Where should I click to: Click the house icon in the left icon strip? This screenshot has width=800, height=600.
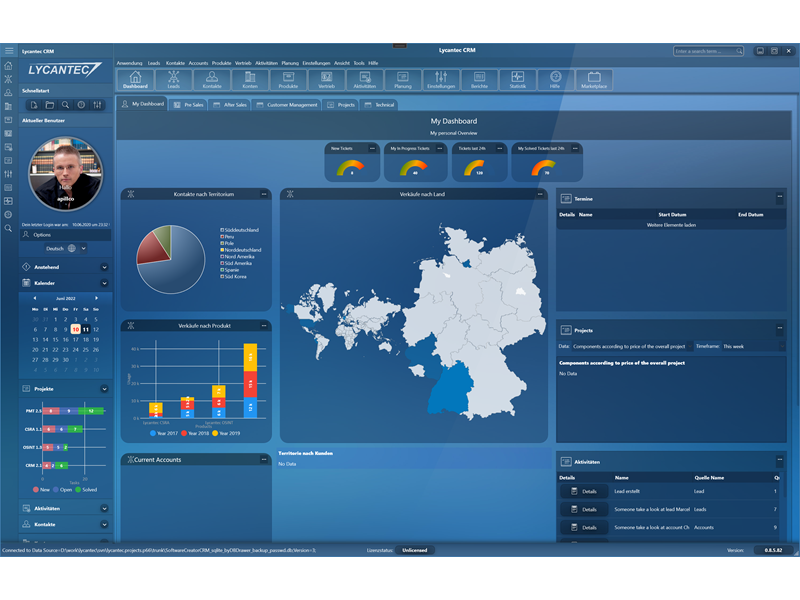(x=8, y=66)
